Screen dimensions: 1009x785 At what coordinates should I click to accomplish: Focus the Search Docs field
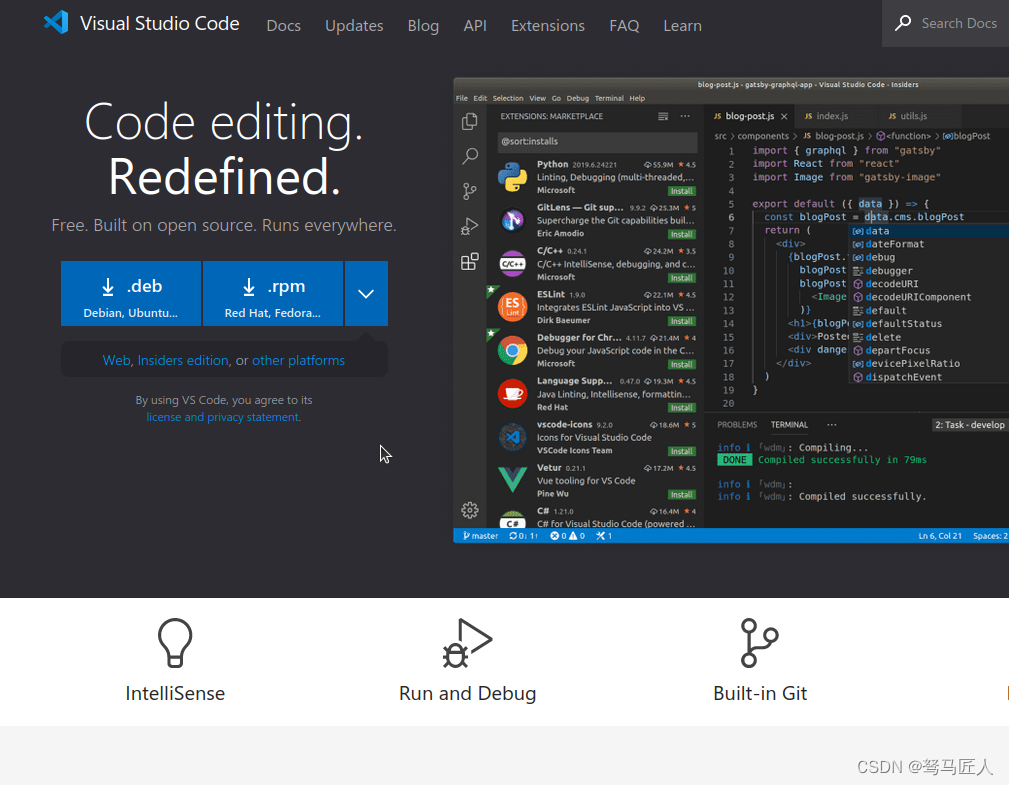(945, 23)
